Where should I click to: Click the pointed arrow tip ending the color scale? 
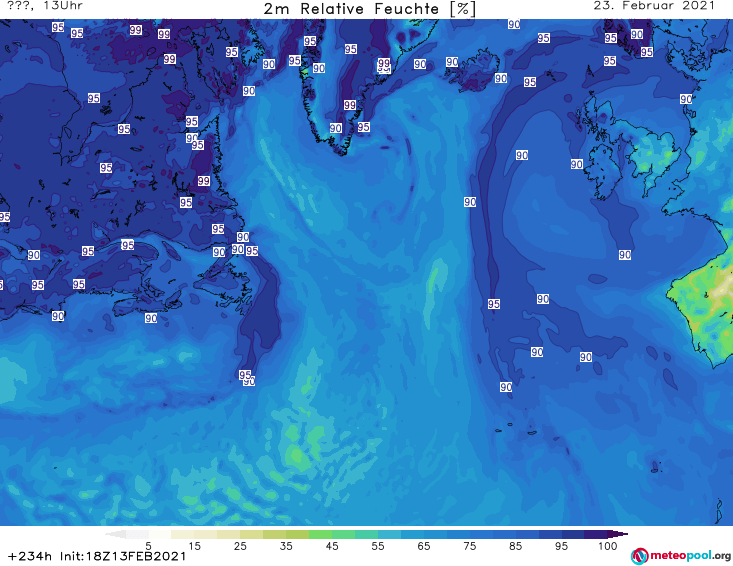tap(619, 534)
